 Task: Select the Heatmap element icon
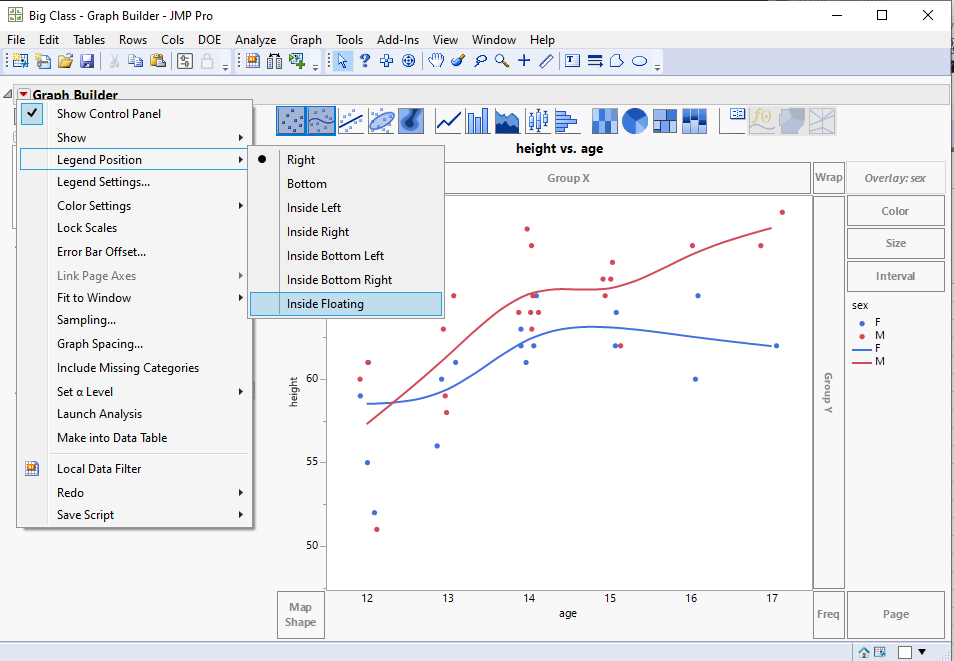point(604,121)
